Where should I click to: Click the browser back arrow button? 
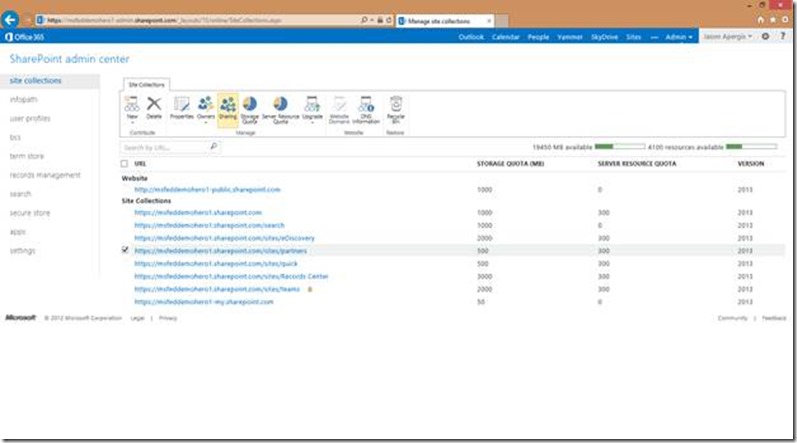[10, 20]
